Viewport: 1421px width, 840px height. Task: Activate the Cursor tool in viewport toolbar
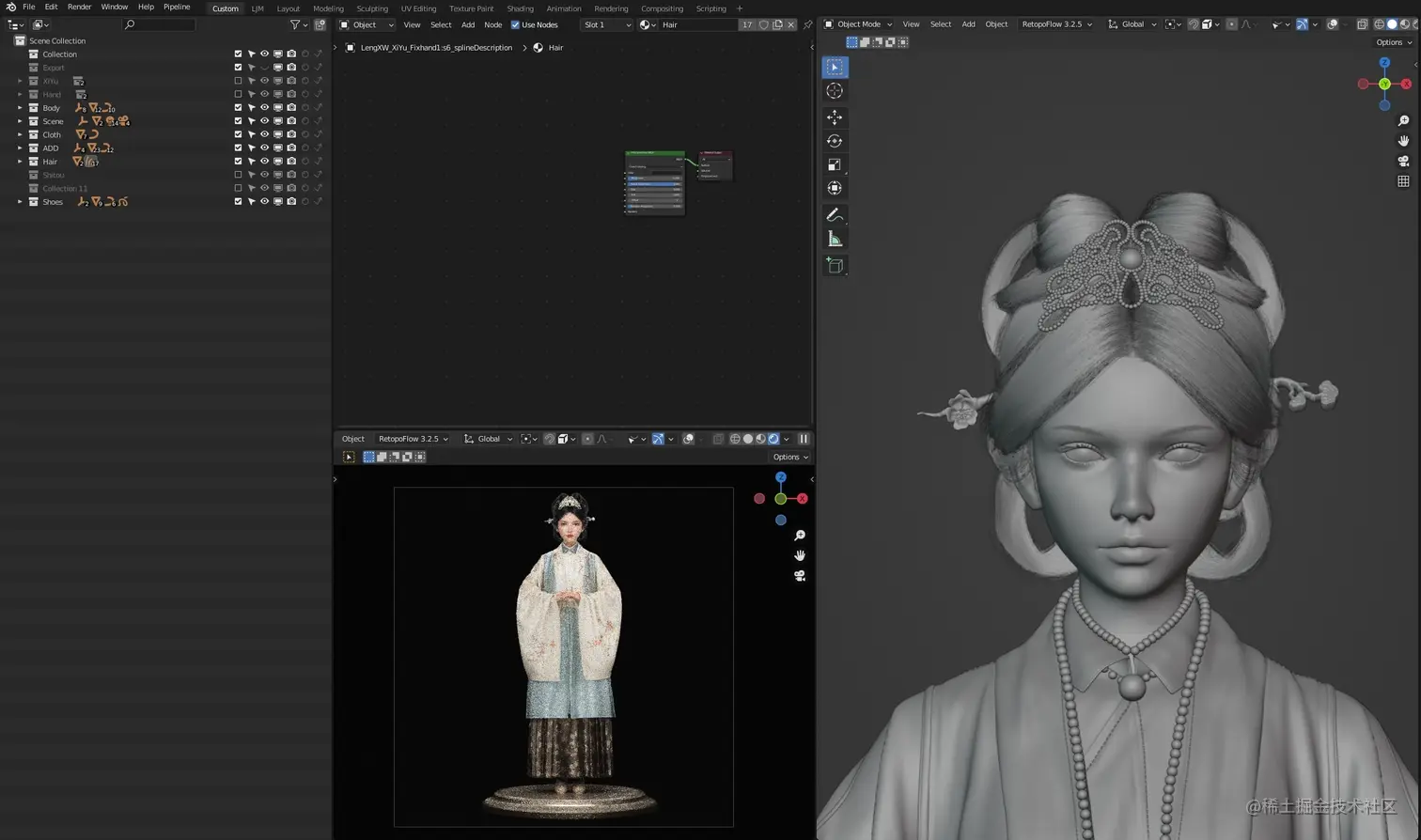pyautogui.click(x=834, y=91)
